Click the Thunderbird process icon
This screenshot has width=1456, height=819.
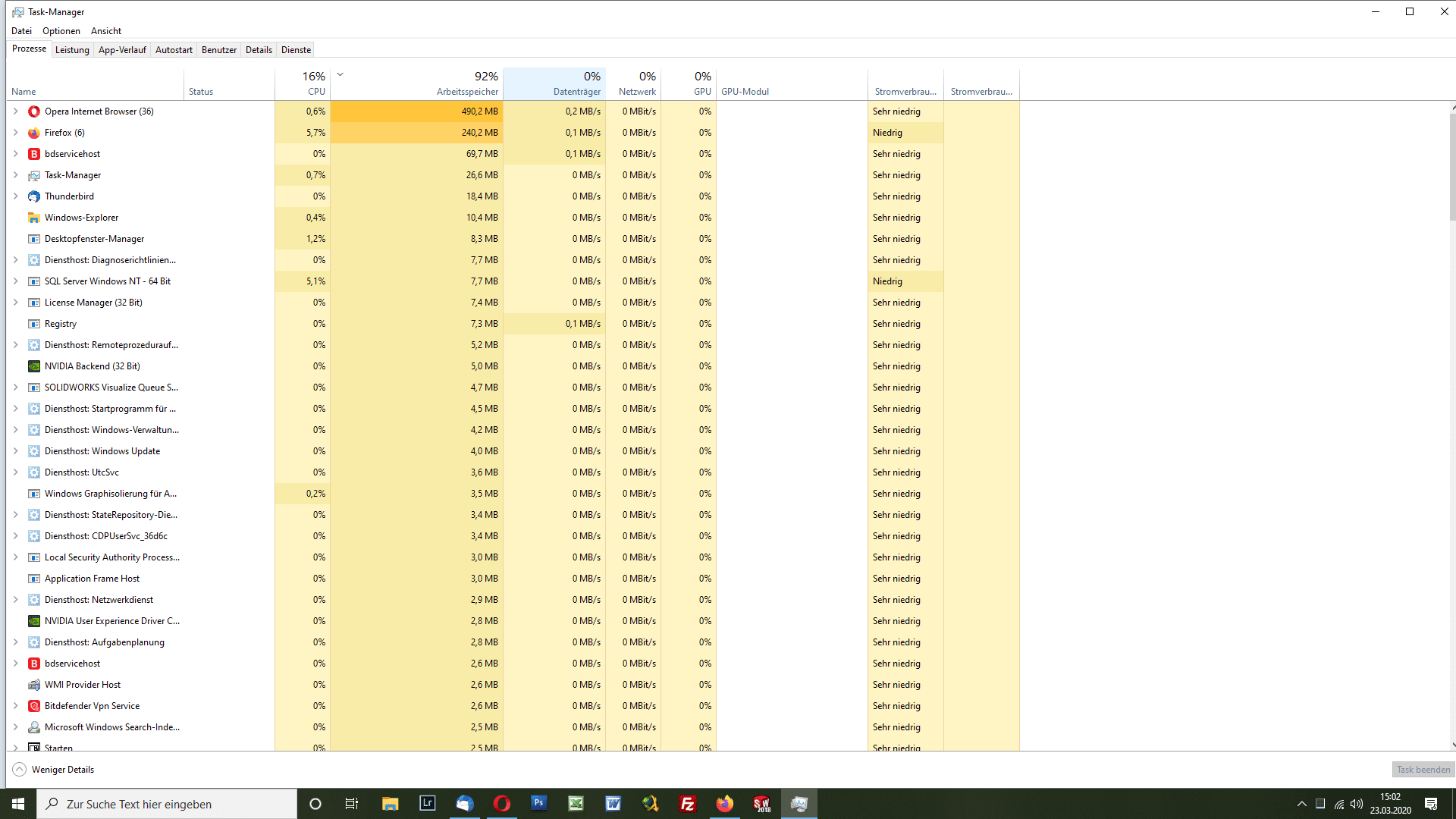coord(34,196)
